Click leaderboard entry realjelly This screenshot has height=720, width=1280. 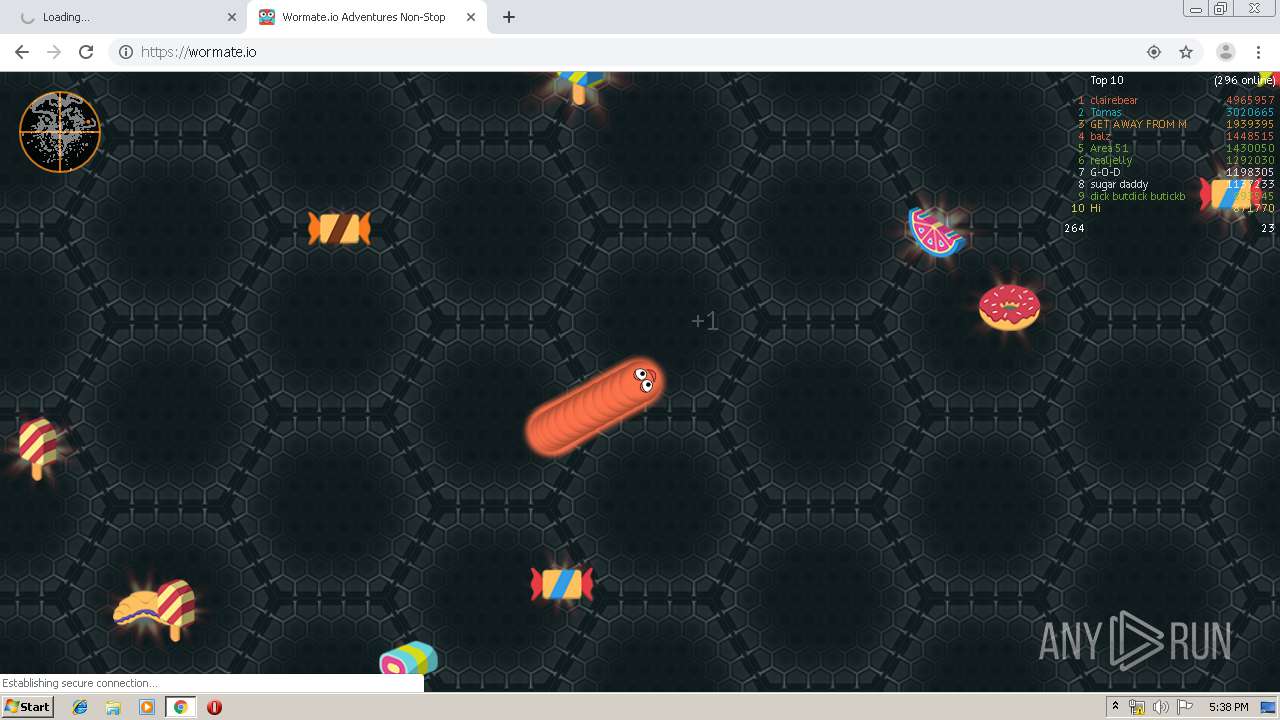[1111, 160]
